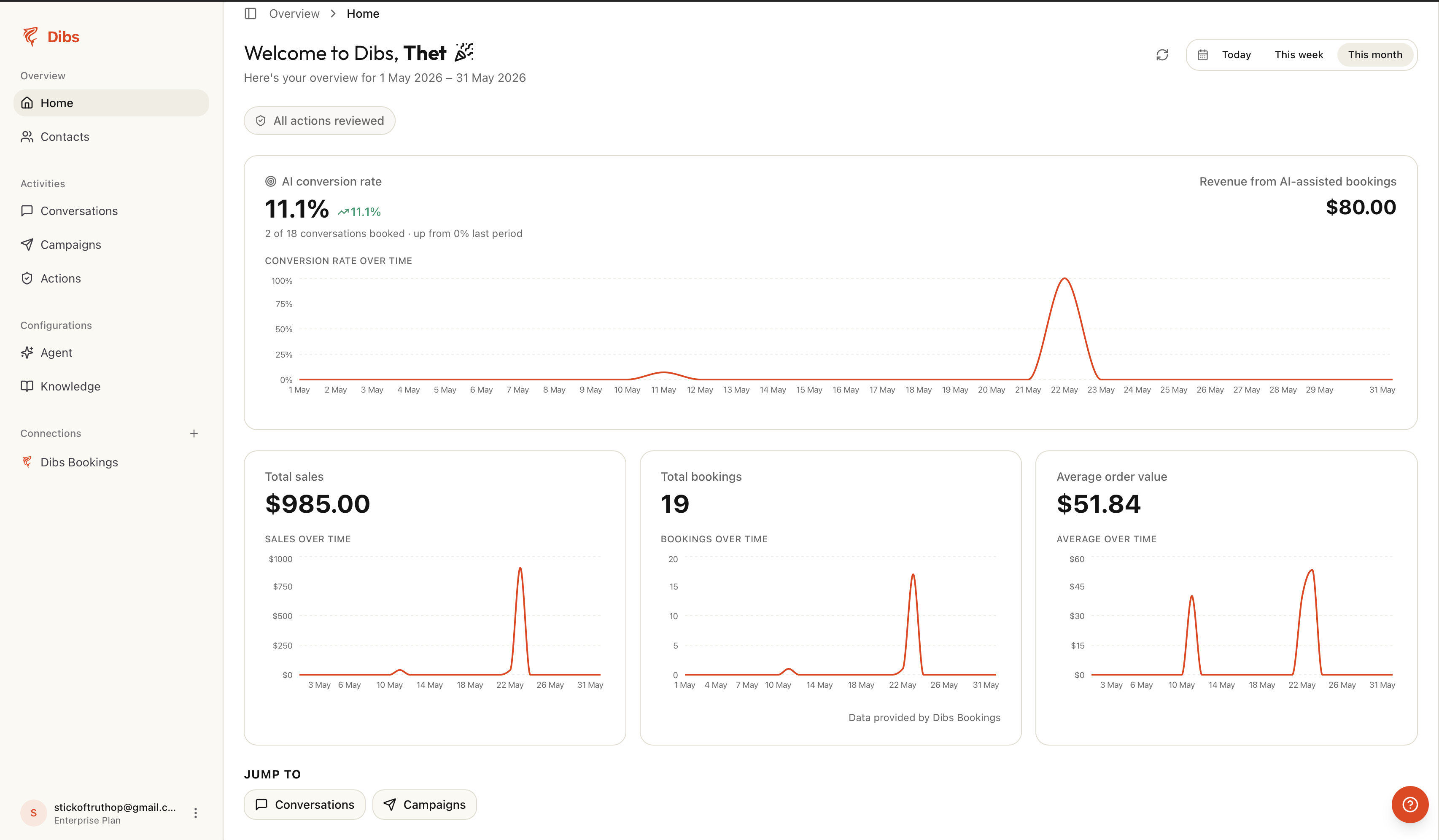Screen dimensions: 1439x840
Task: Open Campaigns from the sidebar
Action: 111,245
